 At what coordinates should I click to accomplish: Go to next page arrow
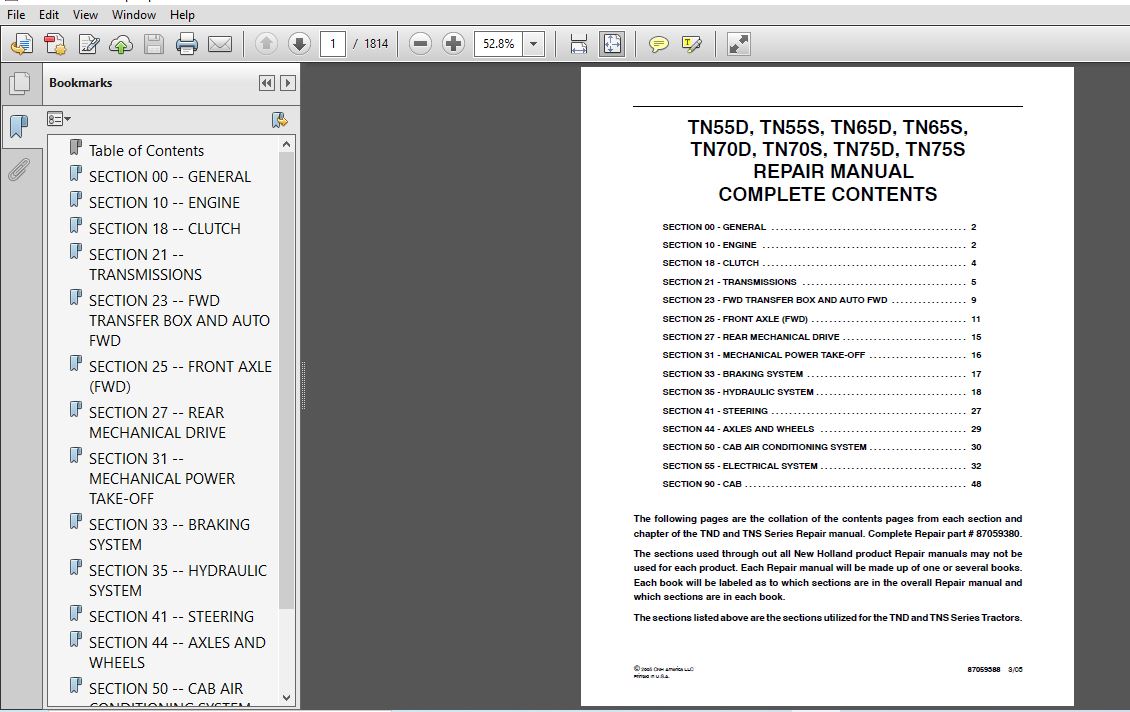click(x=299, y=44)
